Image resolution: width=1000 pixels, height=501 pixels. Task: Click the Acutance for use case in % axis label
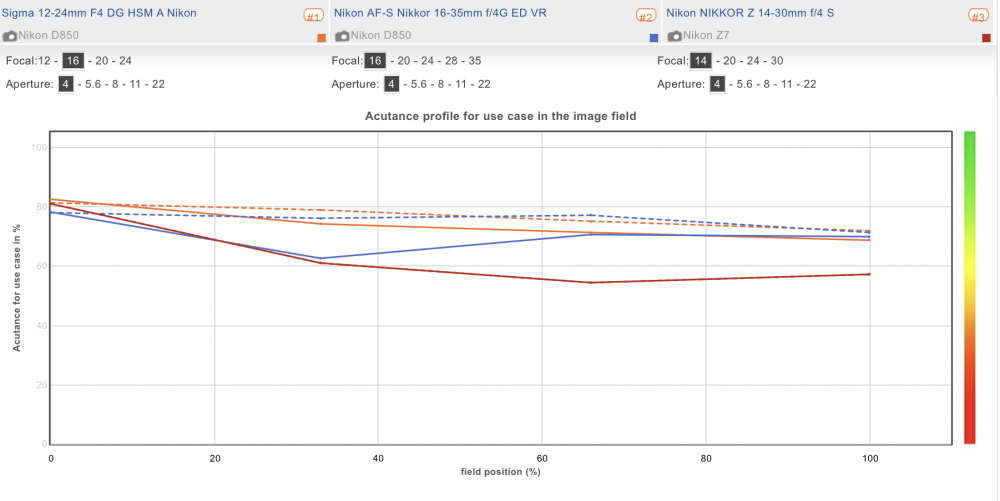point(17,288)
